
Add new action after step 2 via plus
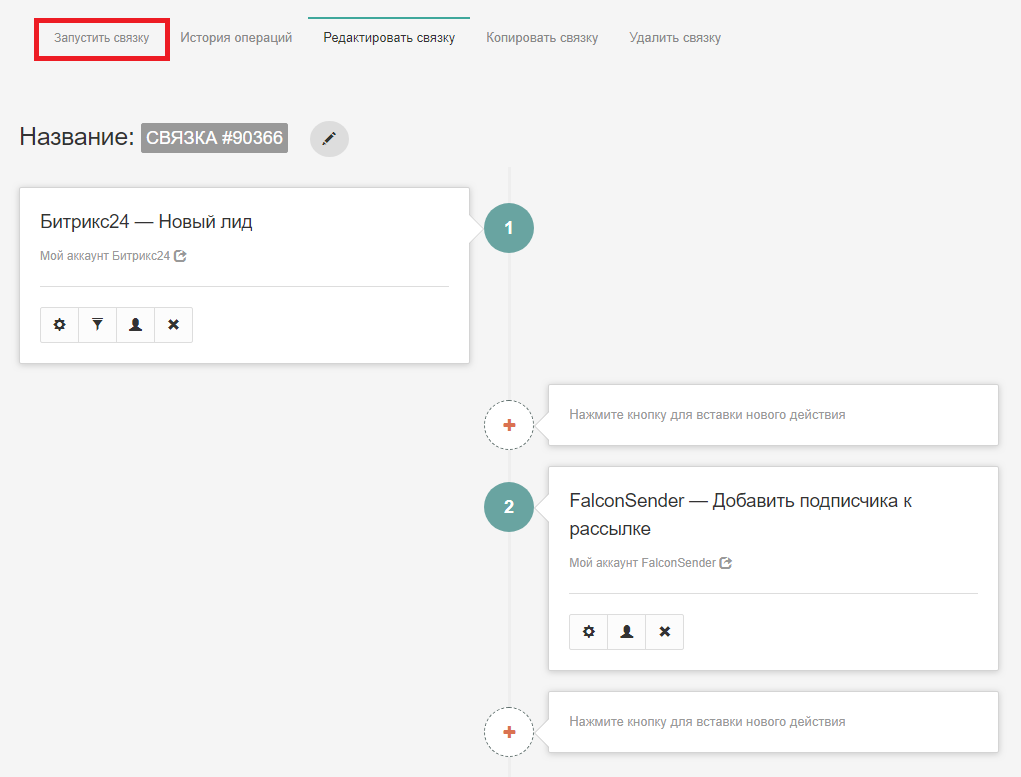[509, 732]
